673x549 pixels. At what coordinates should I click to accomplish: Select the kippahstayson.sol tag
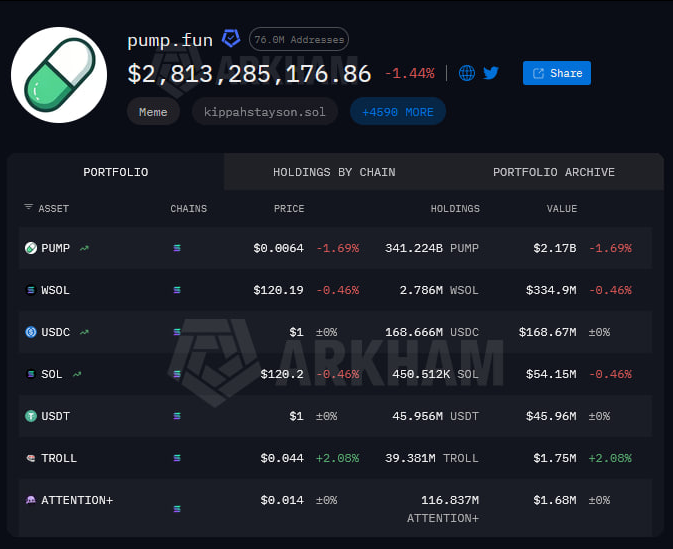point(264,112)
